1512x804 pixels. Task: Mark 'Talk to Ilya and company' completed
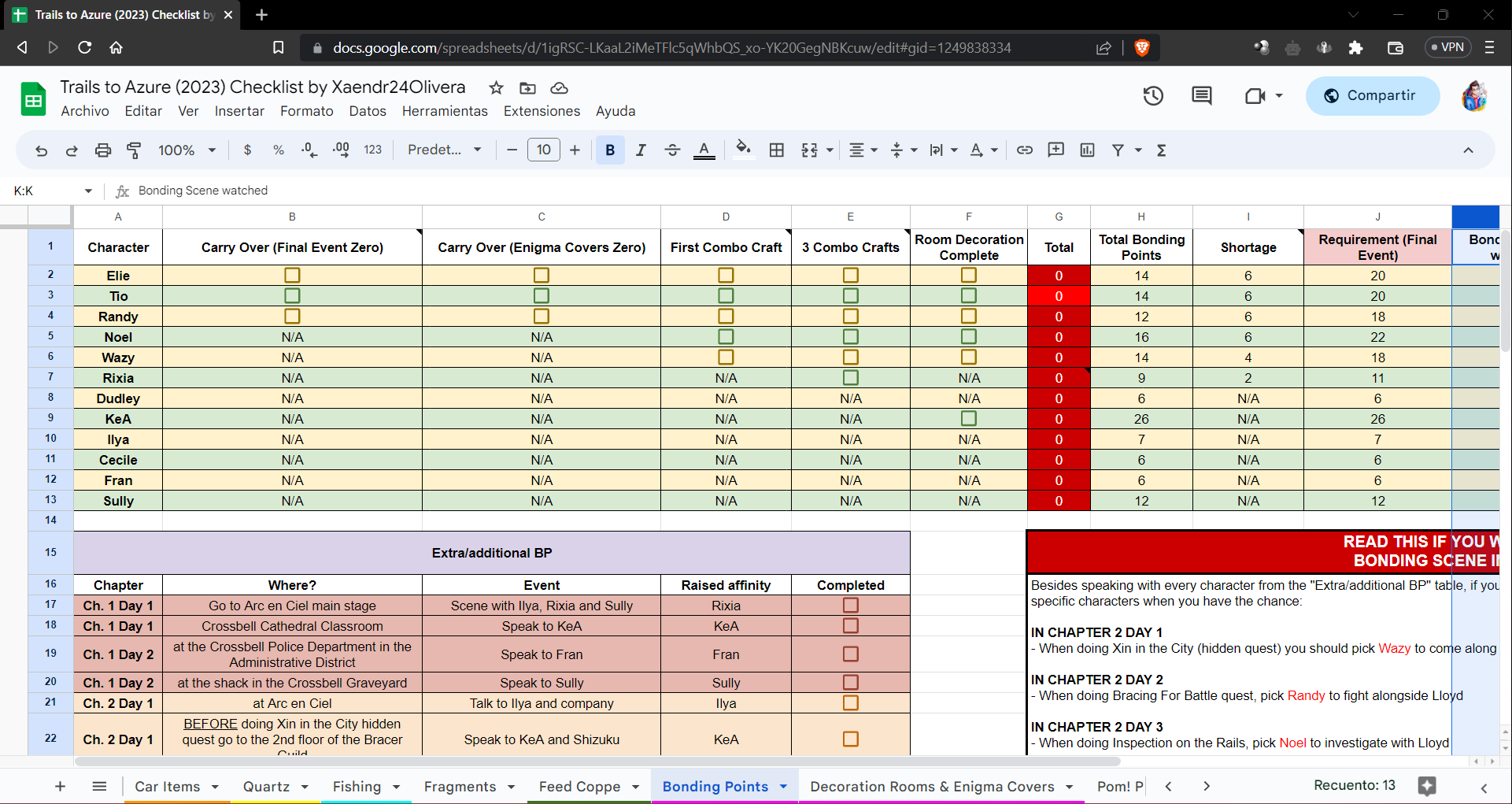point(851,702)
